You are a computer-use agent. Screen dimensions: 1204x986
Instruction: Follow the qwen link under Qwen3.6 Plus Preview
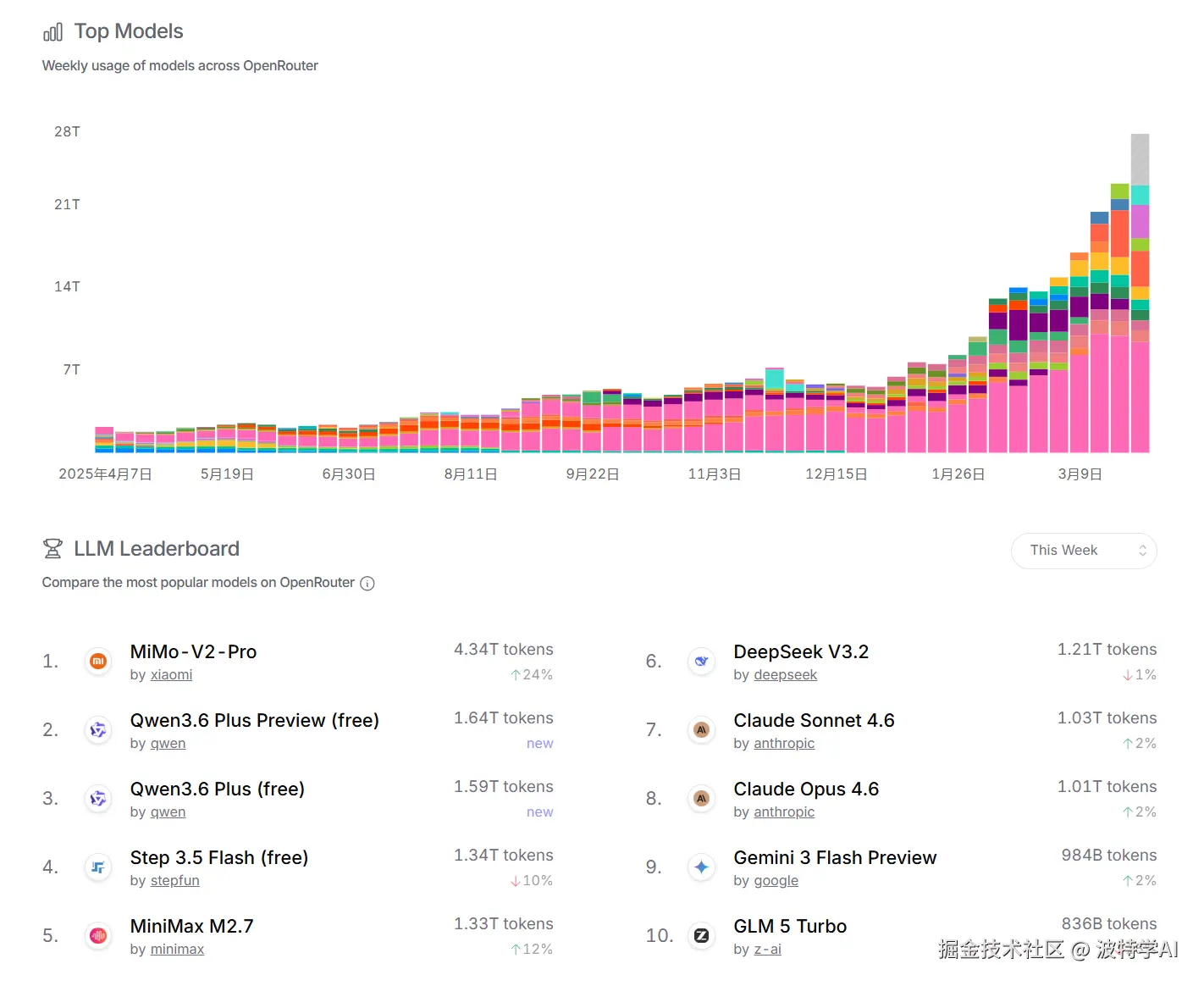click(x=168, y=744)
